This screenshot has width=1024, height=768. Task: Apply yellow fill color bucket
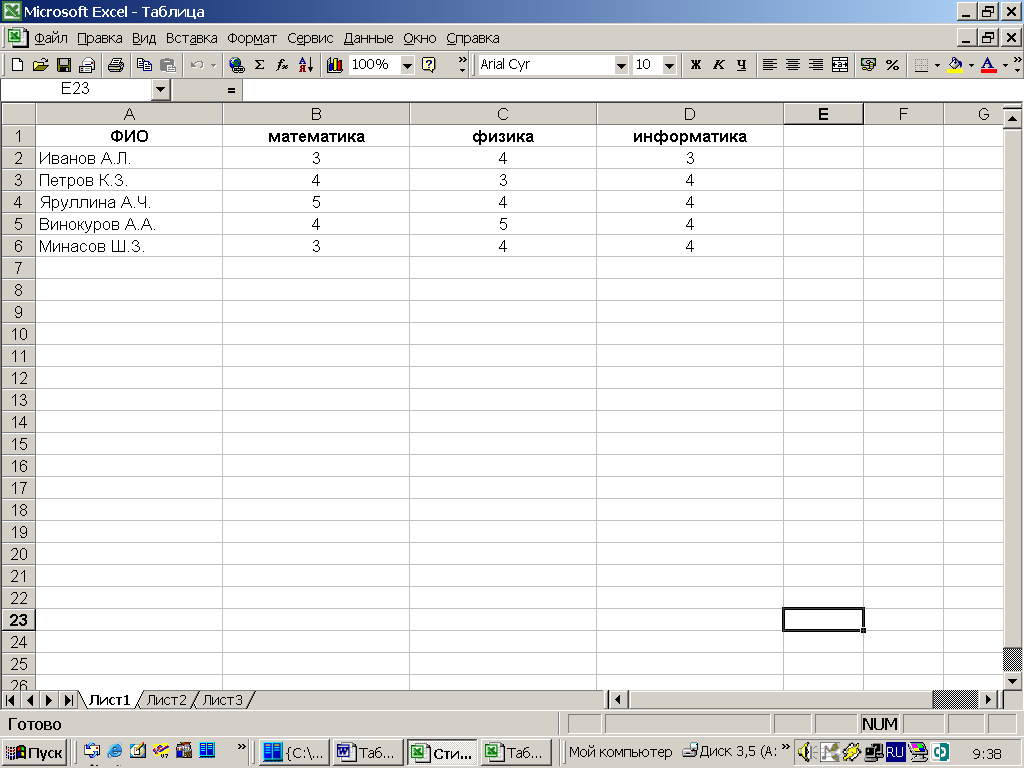[955, 65]
